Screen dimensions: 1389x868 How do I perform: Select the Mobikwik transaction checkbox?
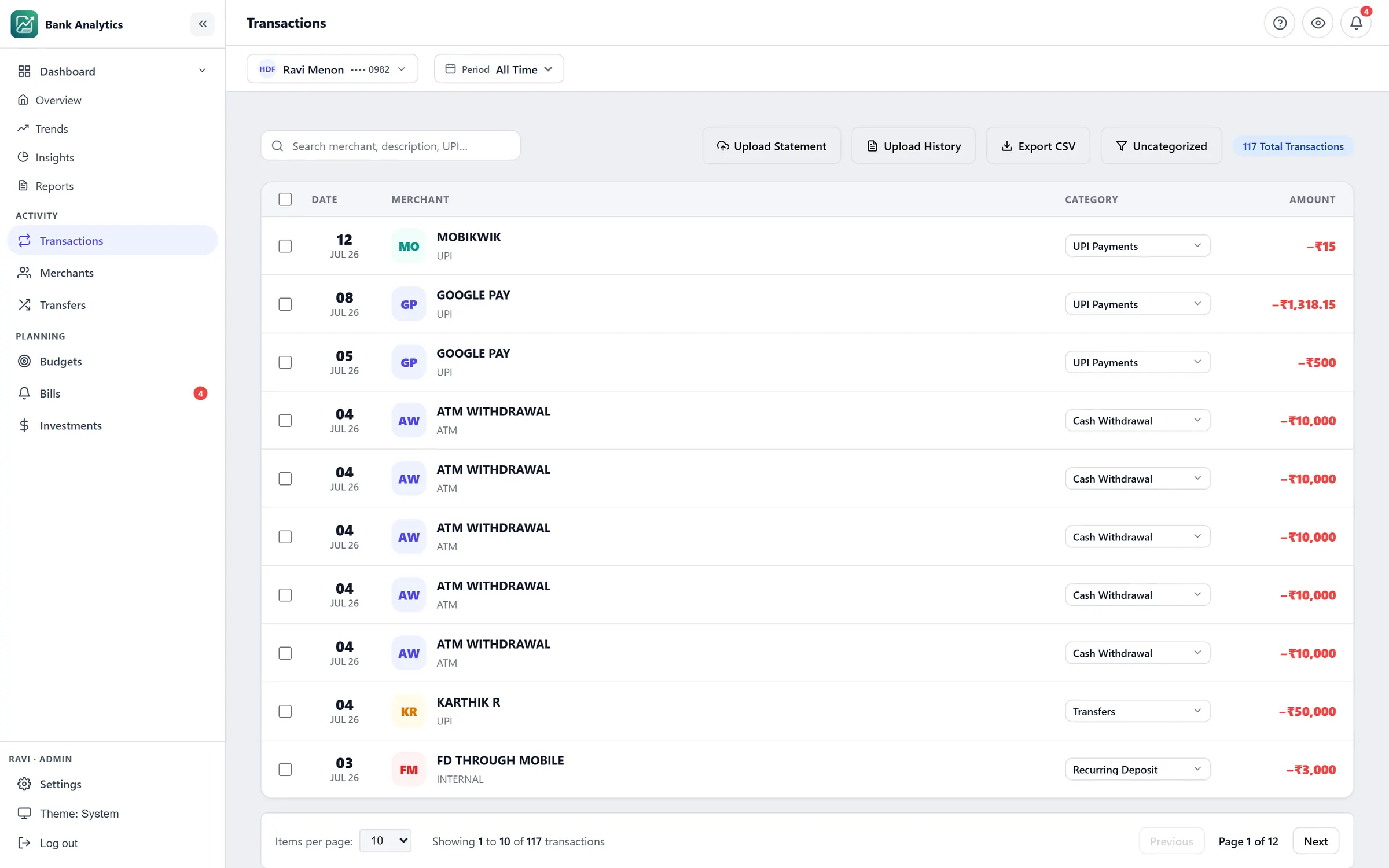tap(285, 246)
